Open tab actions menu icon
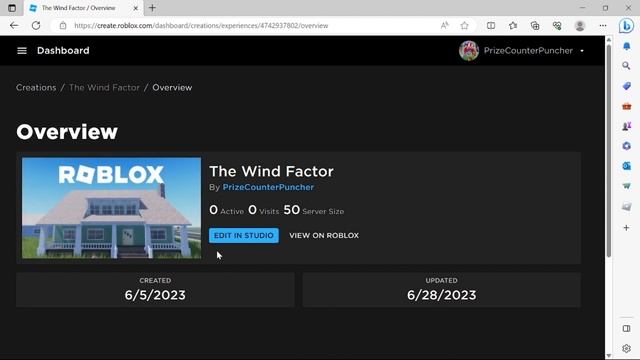This screenshot has height=360, width=640. click(12, 8)
